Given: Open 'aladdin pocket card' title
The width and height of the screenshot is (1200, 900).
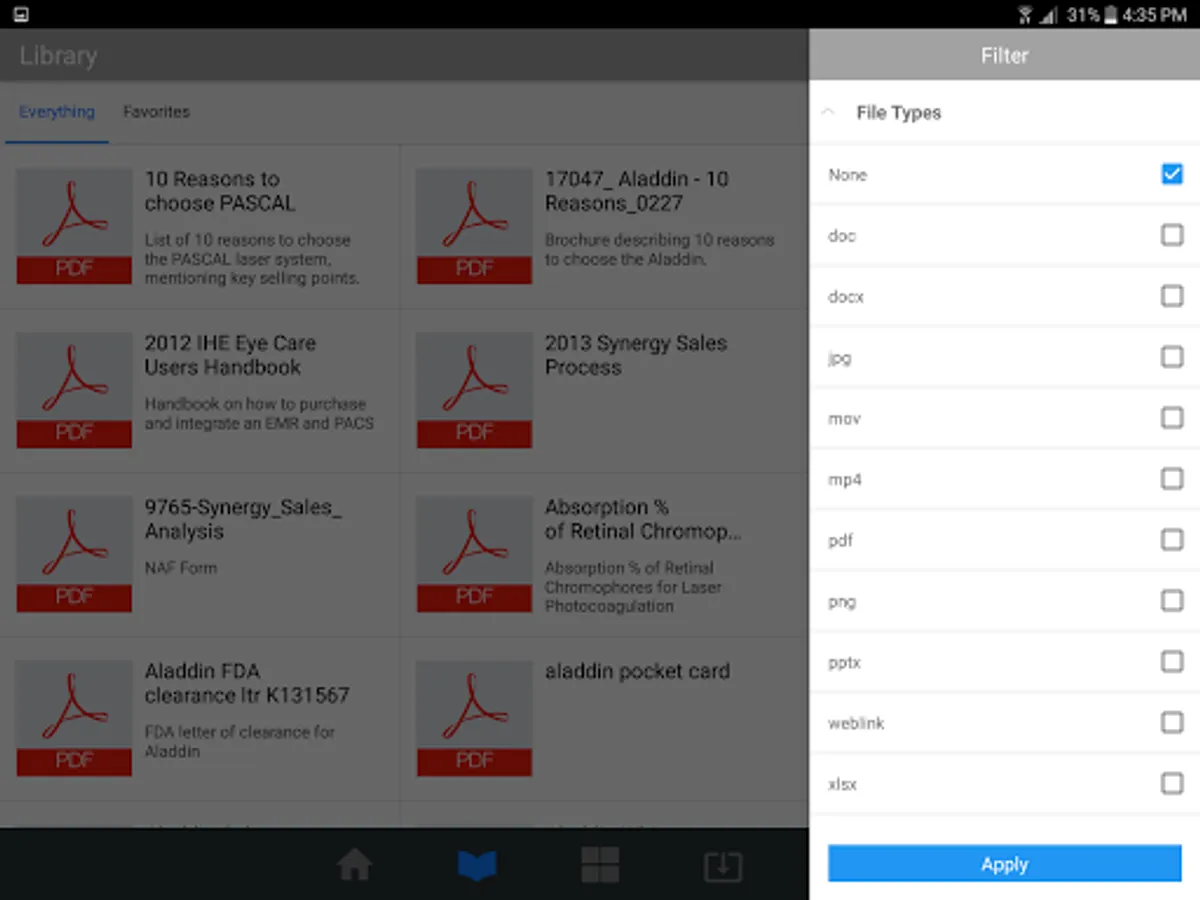Looking at the screenshot, I should [x=637, y=671].
